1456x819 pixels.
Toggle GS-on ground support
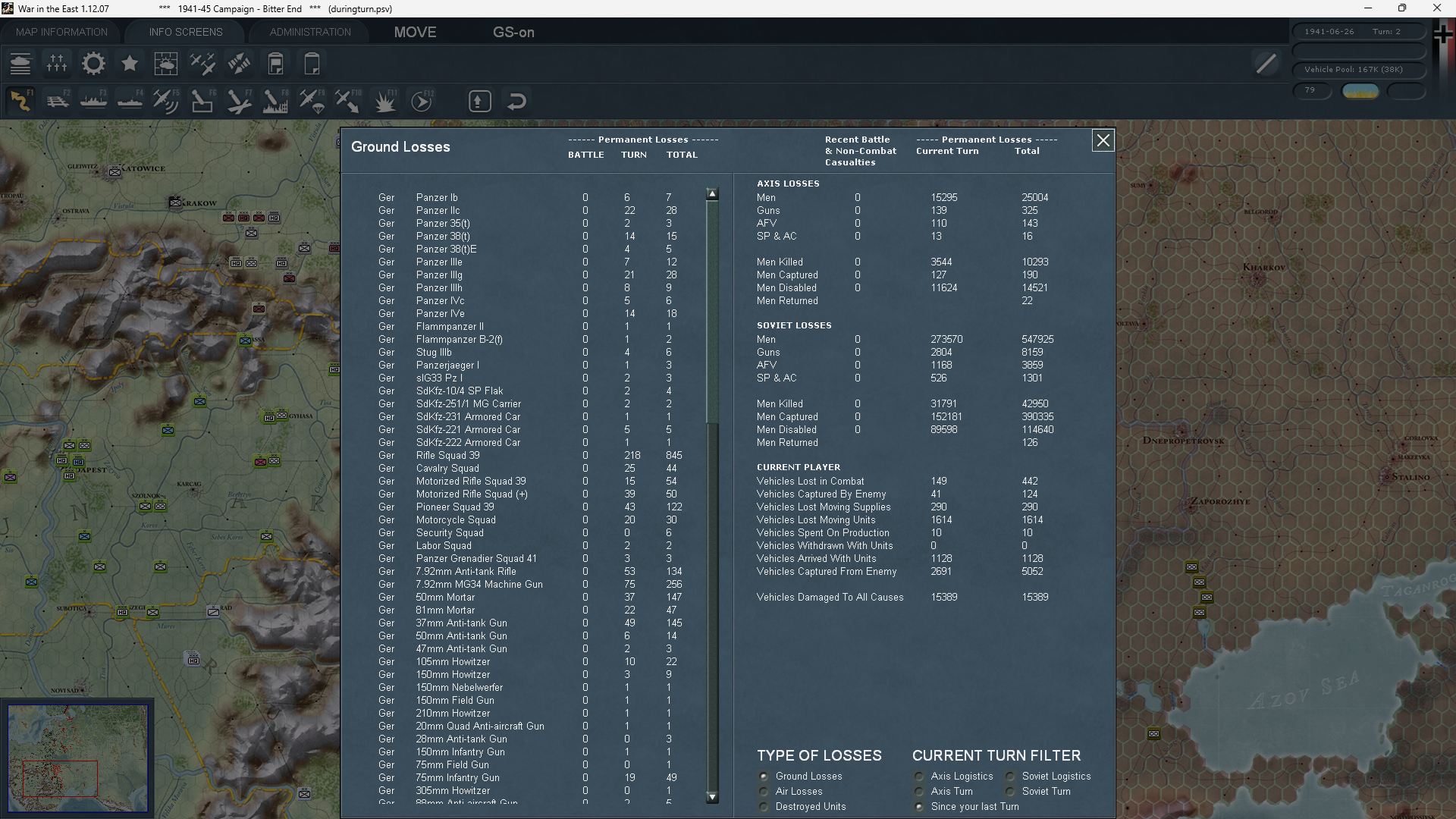(513, 32)
